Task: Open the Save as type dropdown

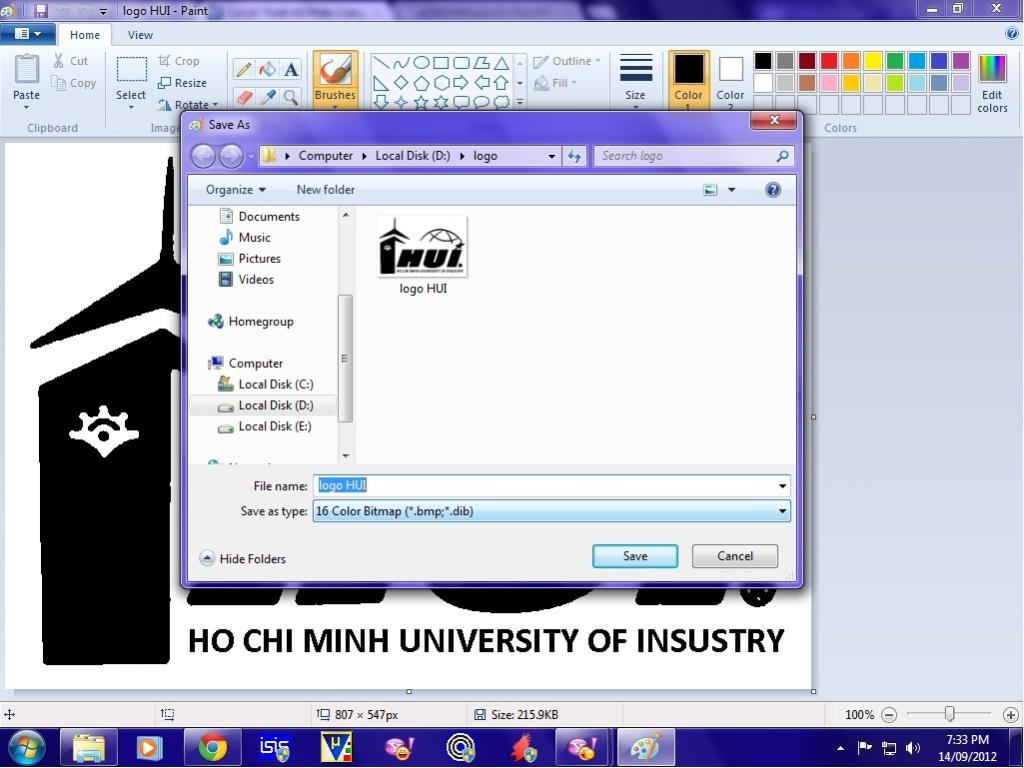Action: point(551,511)
